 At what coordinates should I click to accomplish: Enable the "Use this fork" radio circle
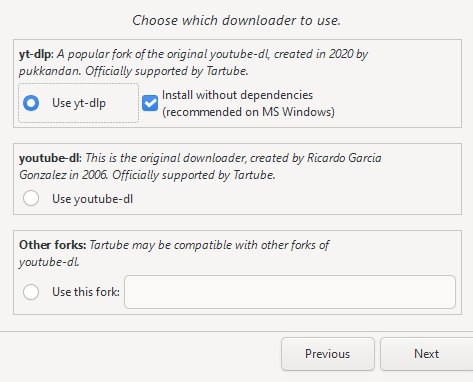click(x=31, y=292)
